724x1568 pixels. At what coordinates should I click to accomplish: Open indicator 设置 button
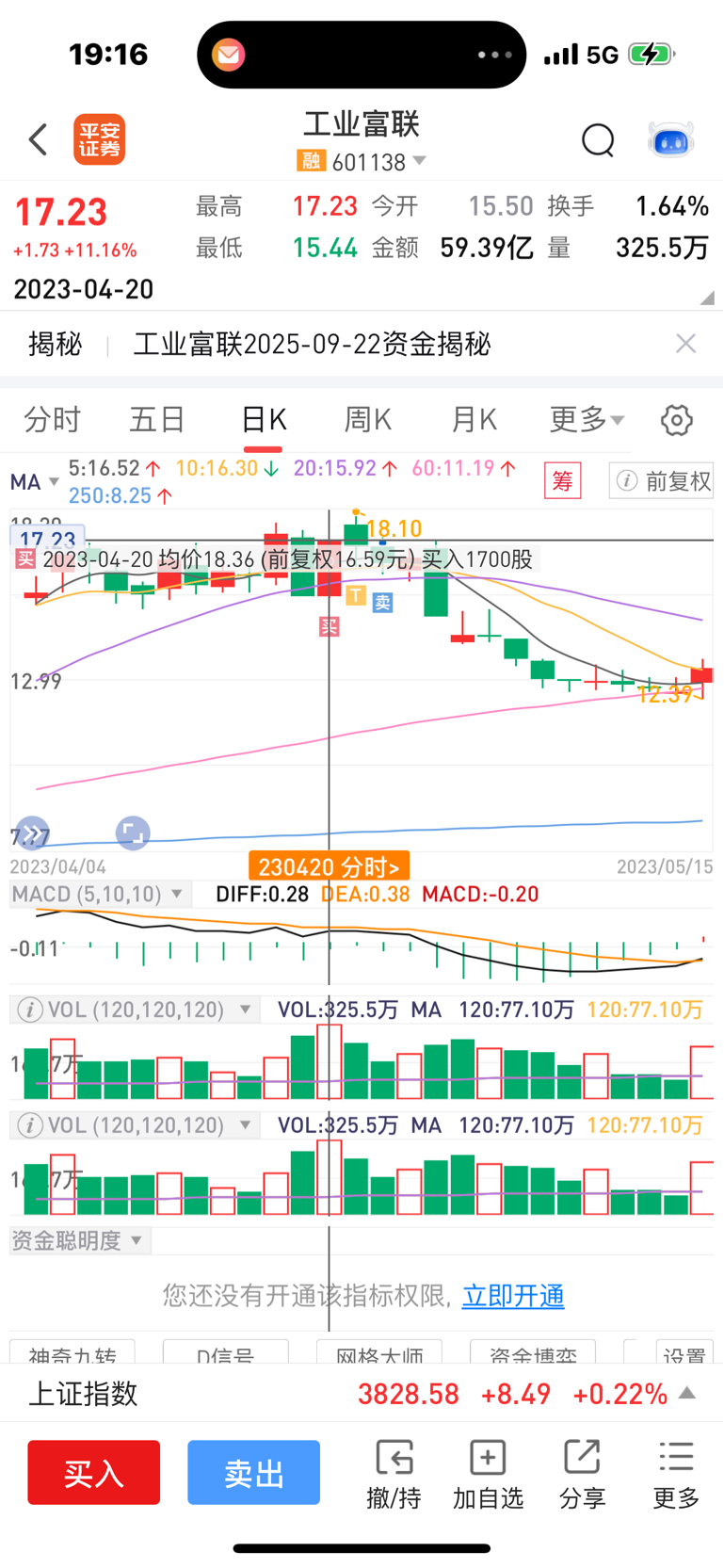(x=684, y=1352)
